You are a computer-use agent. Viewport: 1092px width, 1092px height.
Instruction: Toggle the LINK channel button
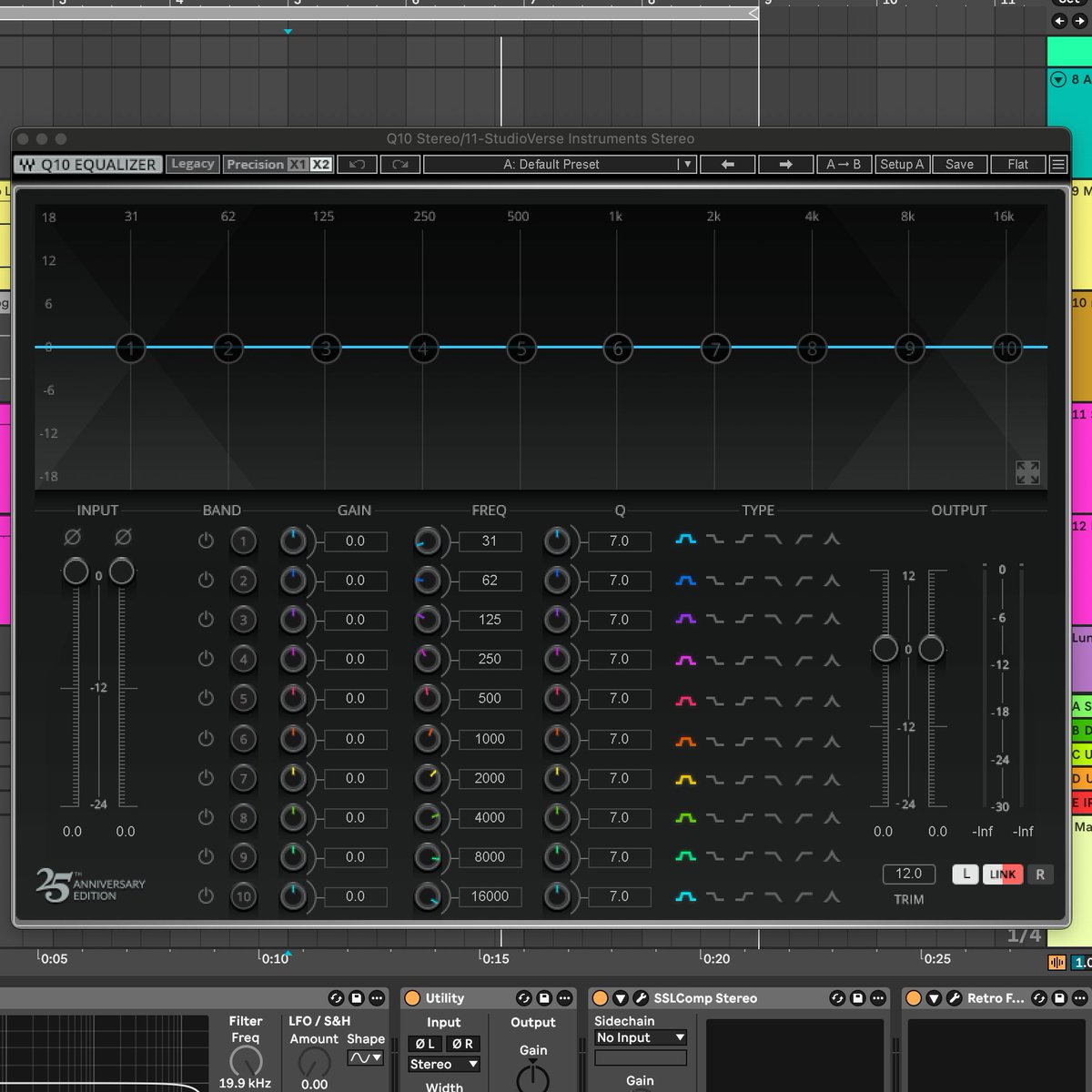point(1003,875)
